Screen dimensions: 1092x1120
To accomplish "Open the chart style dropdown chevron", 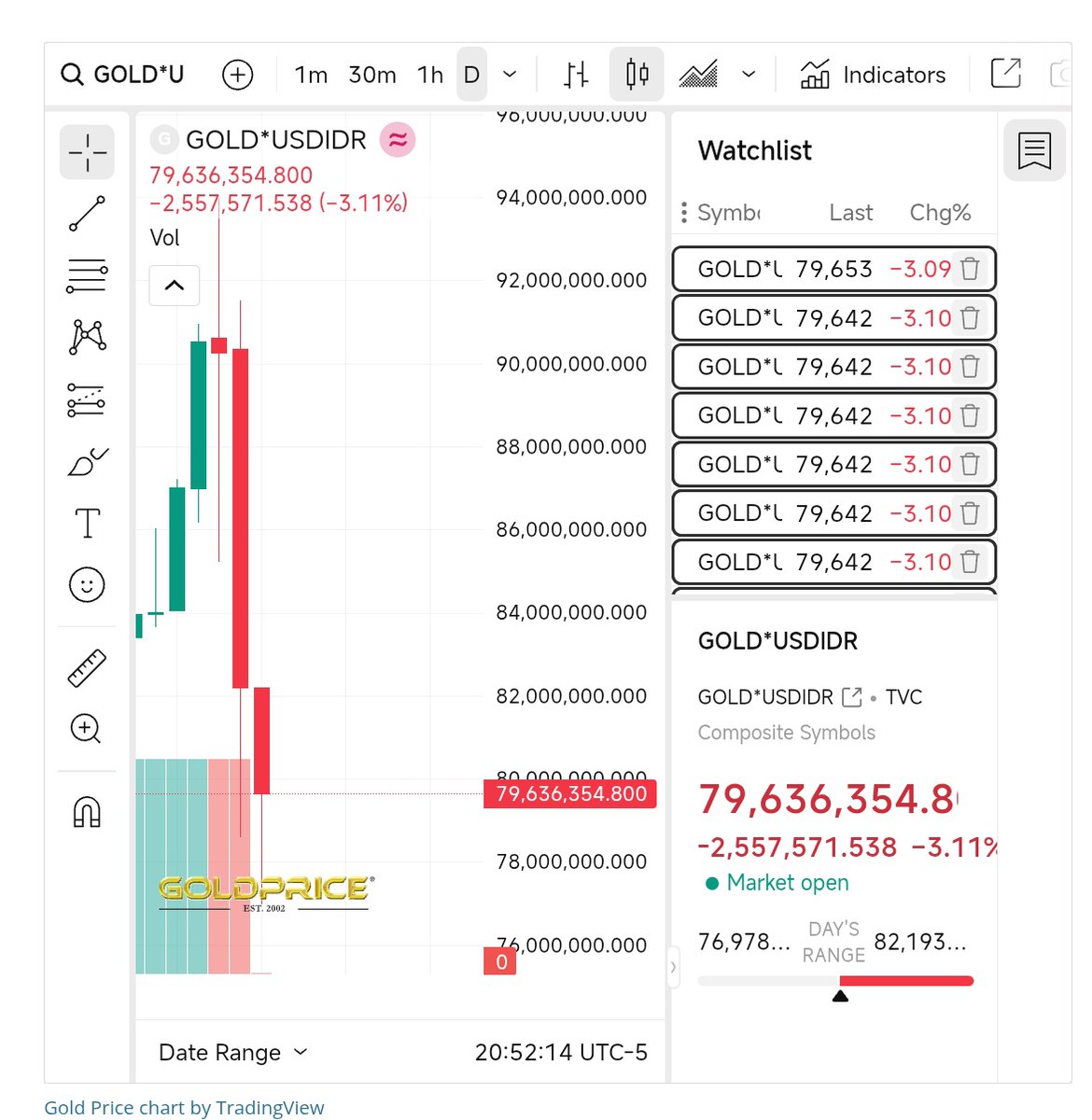I will 749,75.
